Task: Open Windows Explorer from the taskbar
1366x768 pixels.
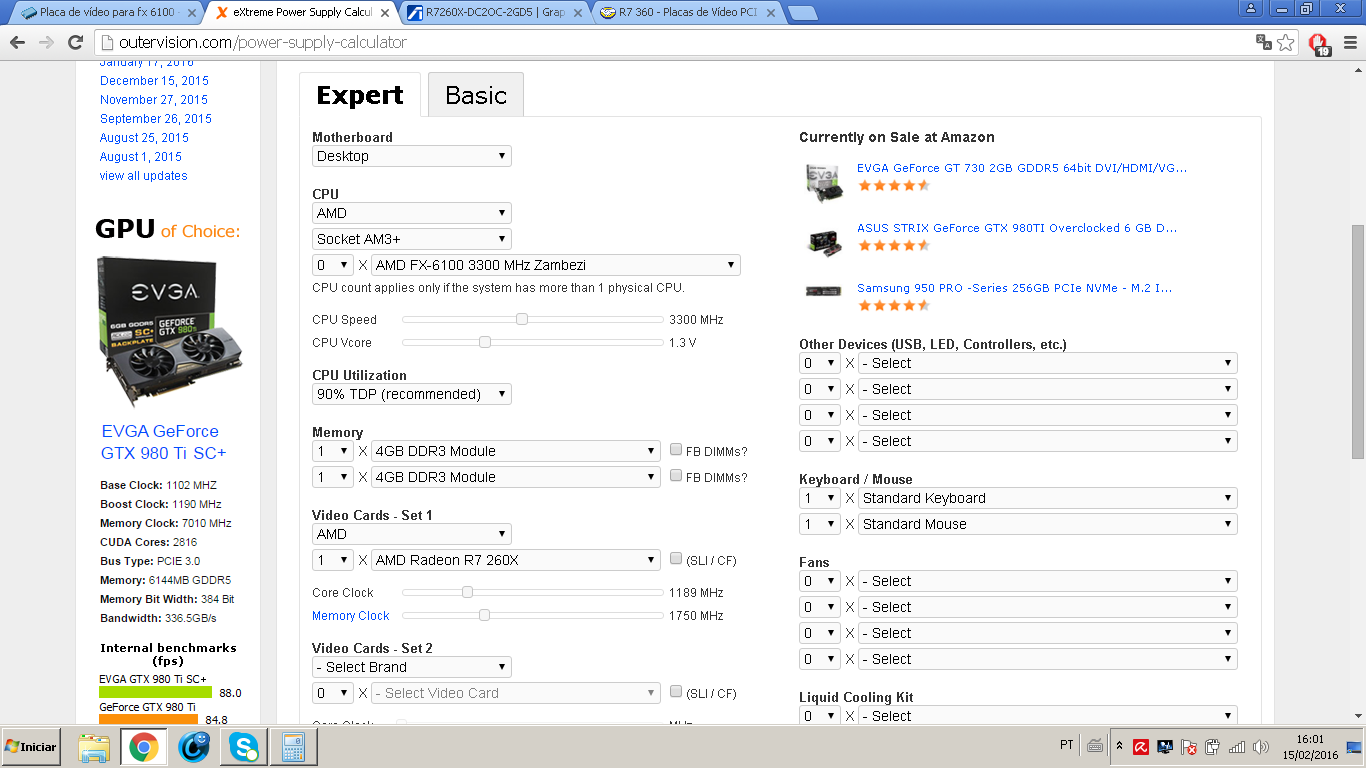Action: [x=93, y=747]
